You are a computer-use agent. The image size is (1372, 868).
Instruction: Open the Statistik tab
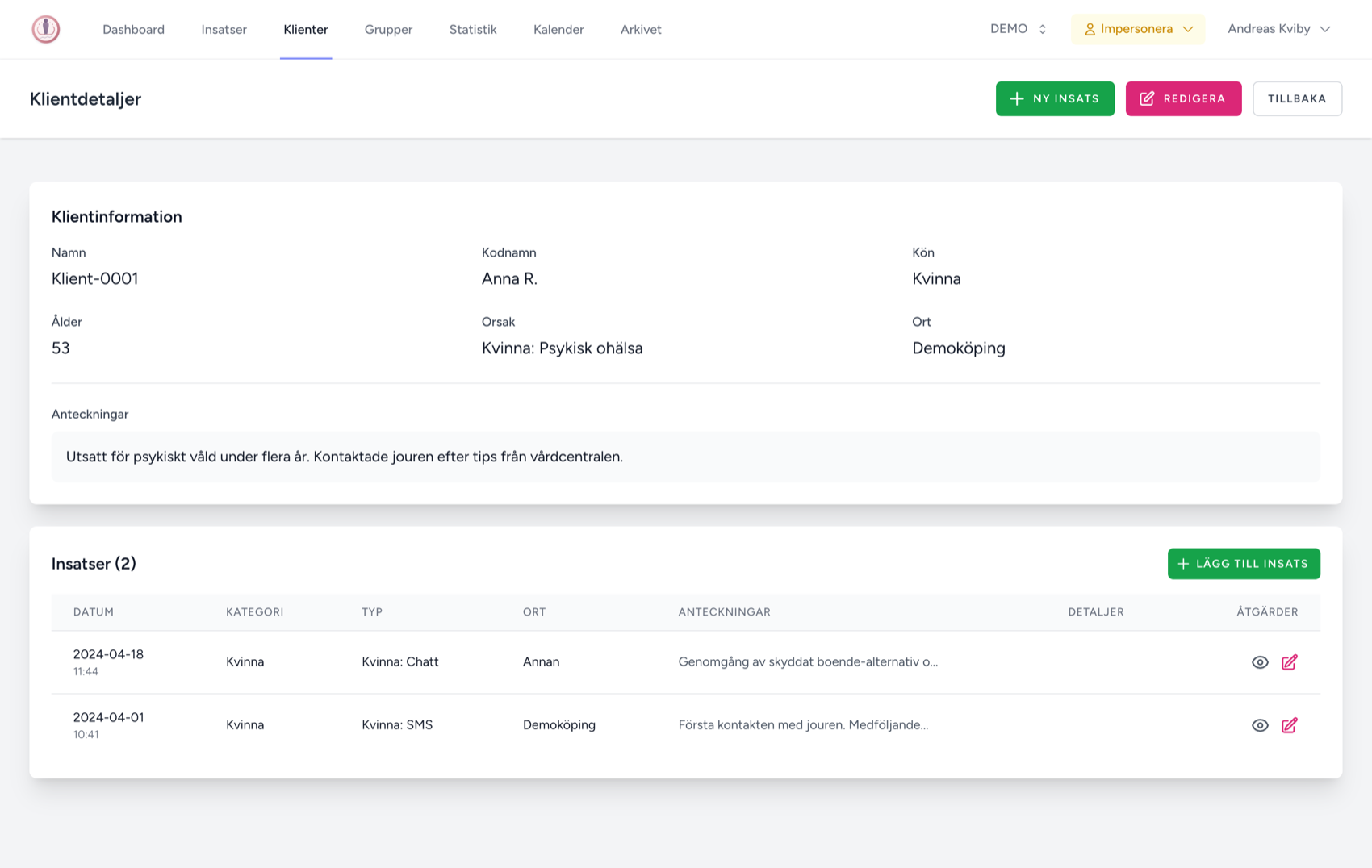(473, 30)
